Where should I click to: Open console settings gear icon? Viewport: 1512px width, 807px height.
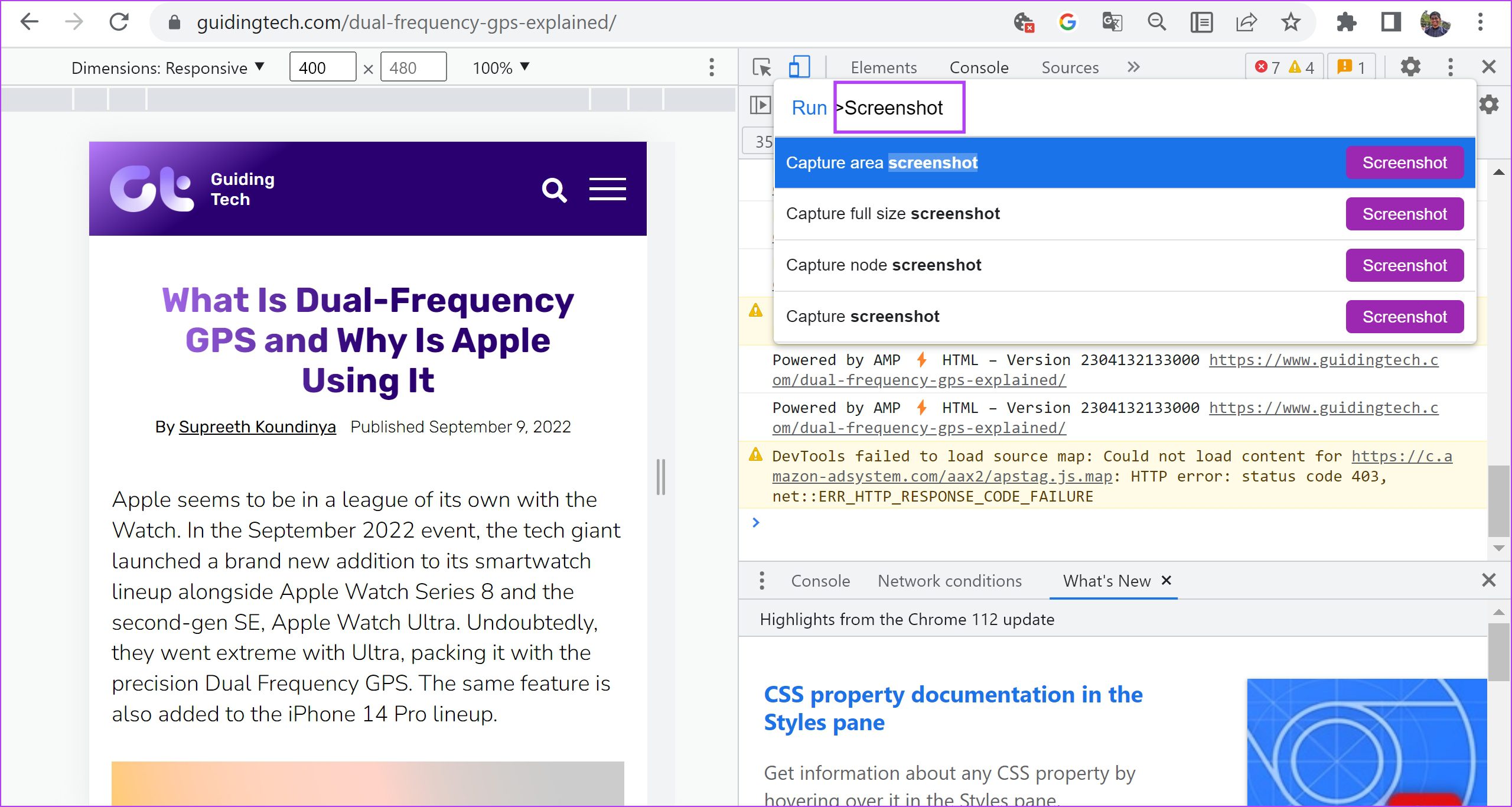pos(1490,105)
